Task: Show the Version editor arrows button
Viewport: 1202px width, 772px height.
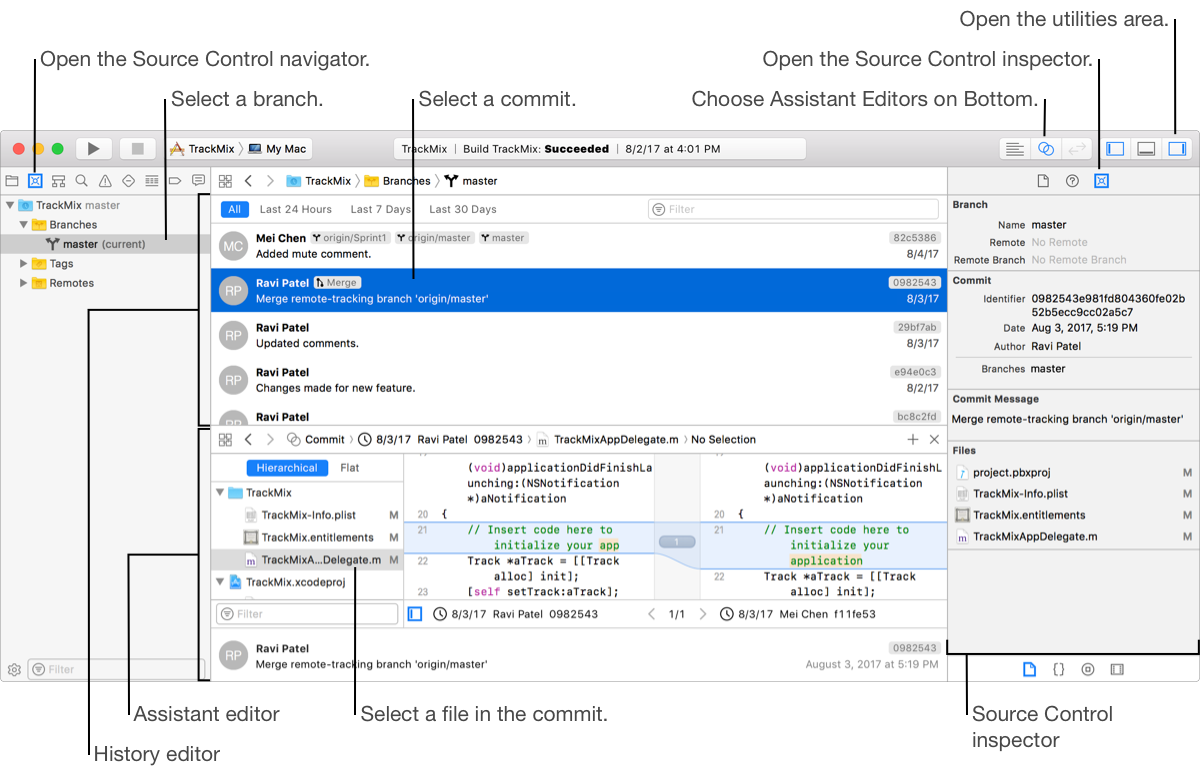Action: 1075,149
